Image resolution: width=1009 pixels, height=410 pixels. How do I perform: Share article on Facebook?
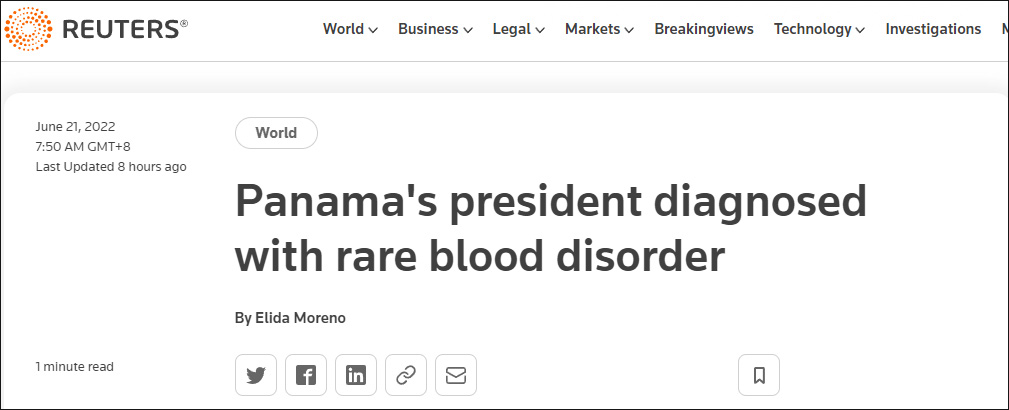tap(306, 375)
